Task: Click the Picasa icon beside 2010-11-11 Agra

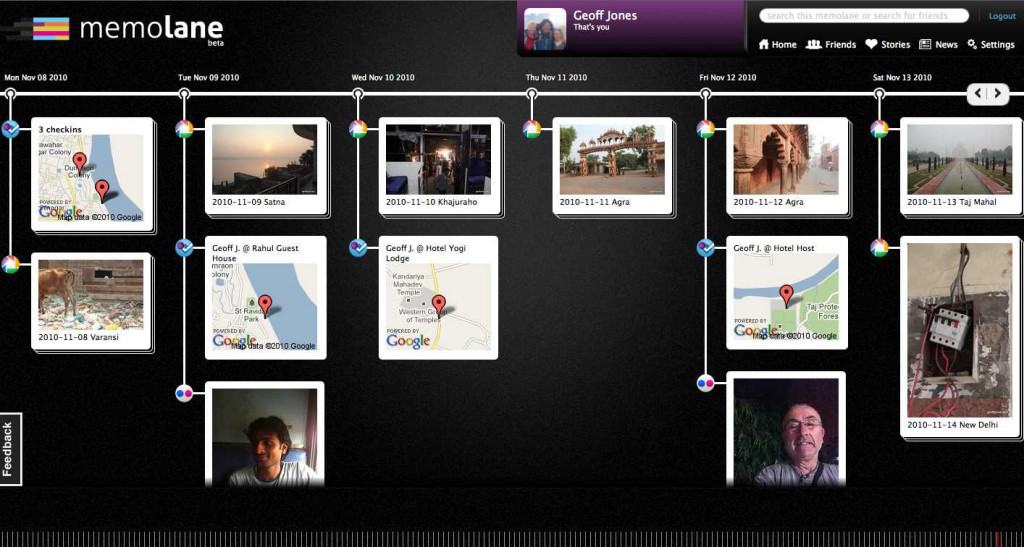Action: click(x=532, y=129)
